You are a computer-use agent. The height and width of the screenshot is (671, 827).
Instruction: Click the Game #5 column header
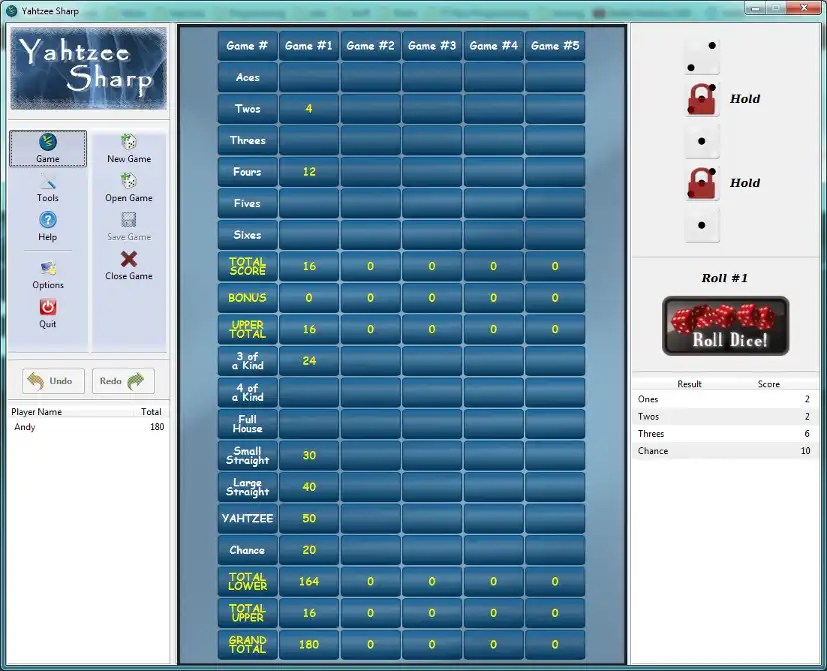[x=555, y=46]
